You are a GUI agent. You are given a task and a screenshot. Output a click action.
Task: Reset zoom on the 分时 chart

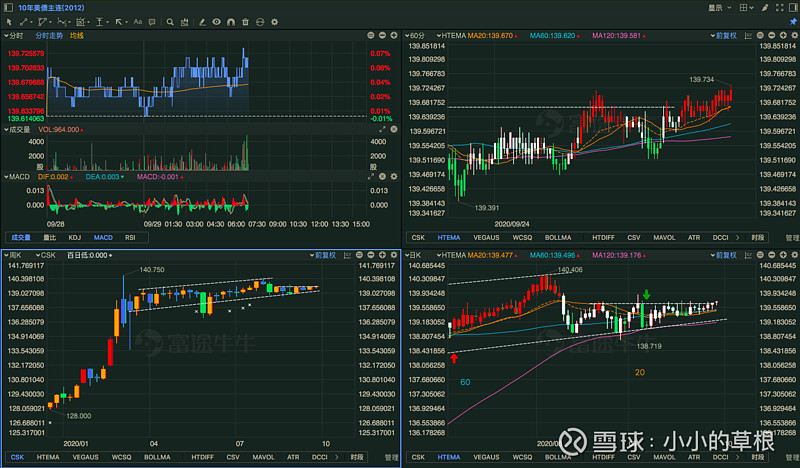pos(371,35)
